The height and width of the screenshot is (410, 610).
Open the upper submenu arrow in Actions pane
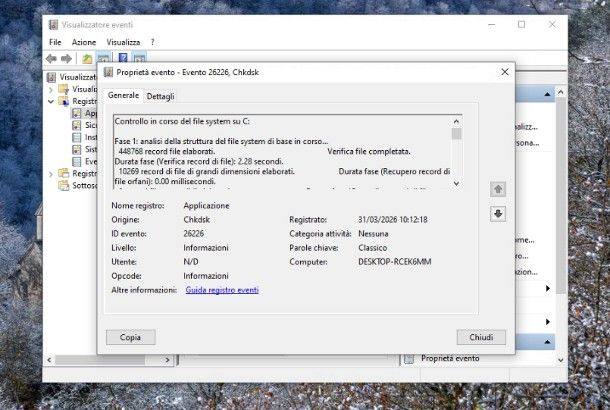pos(548,288)
